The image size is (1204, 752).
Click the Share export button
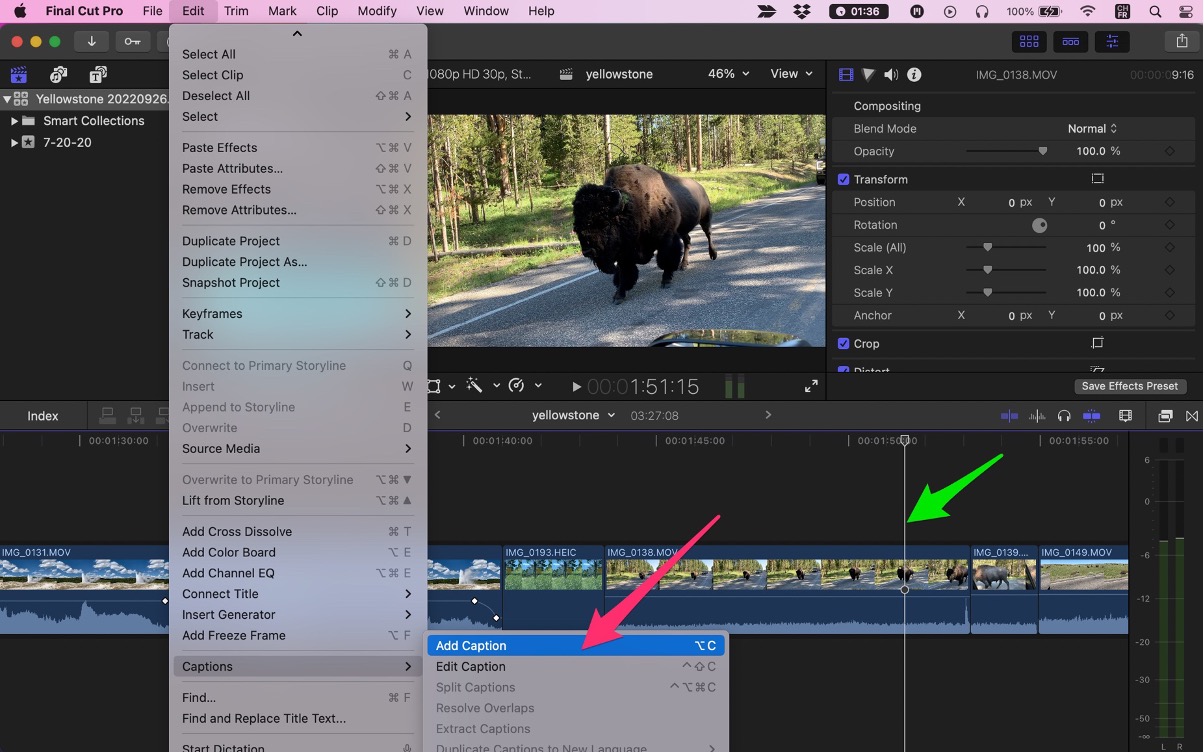(1181, 41)
